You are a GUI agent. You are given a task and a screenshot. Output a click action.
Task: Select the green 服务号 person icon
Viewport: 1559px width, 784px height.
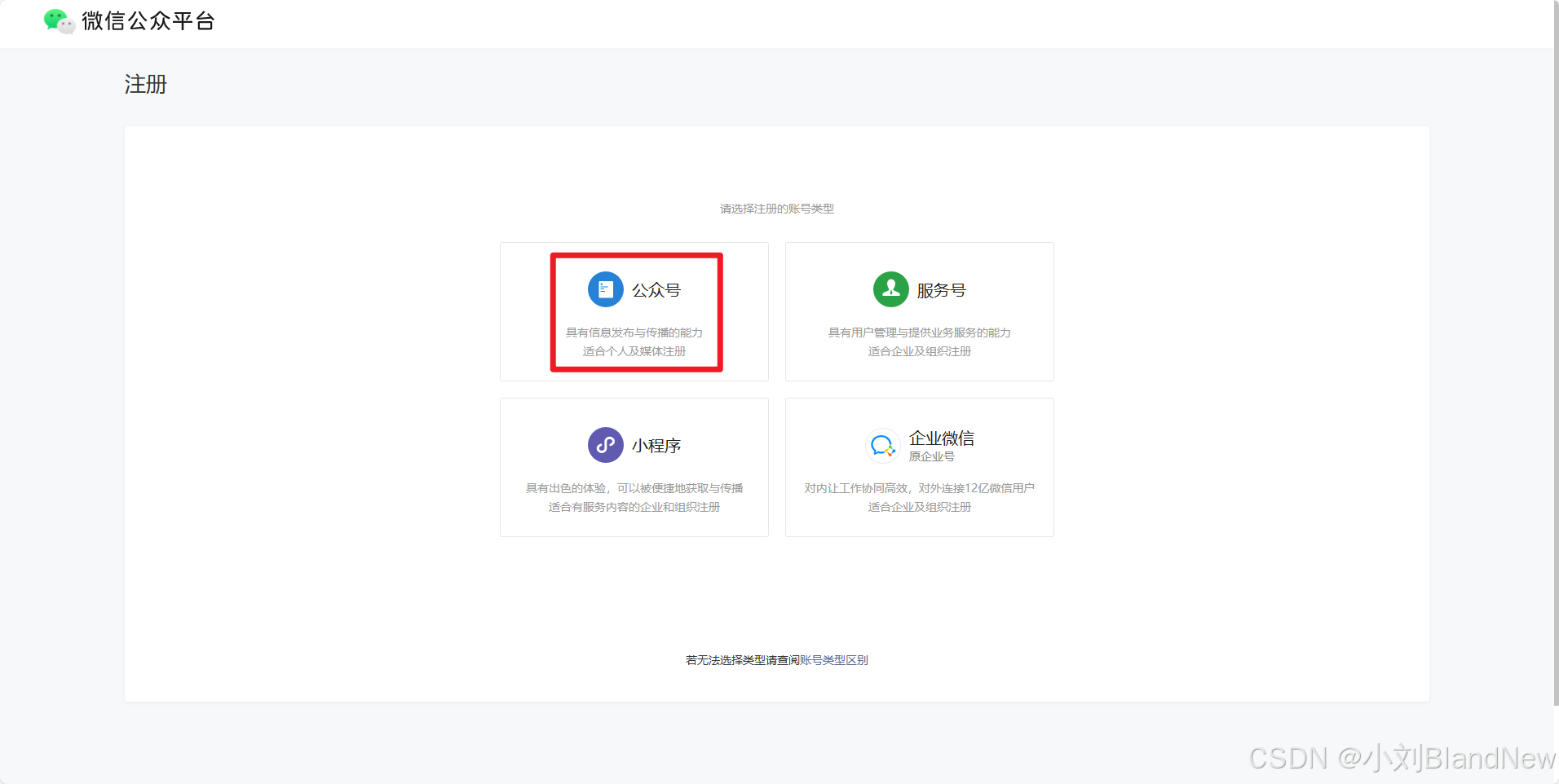click(x=891, y=289)
